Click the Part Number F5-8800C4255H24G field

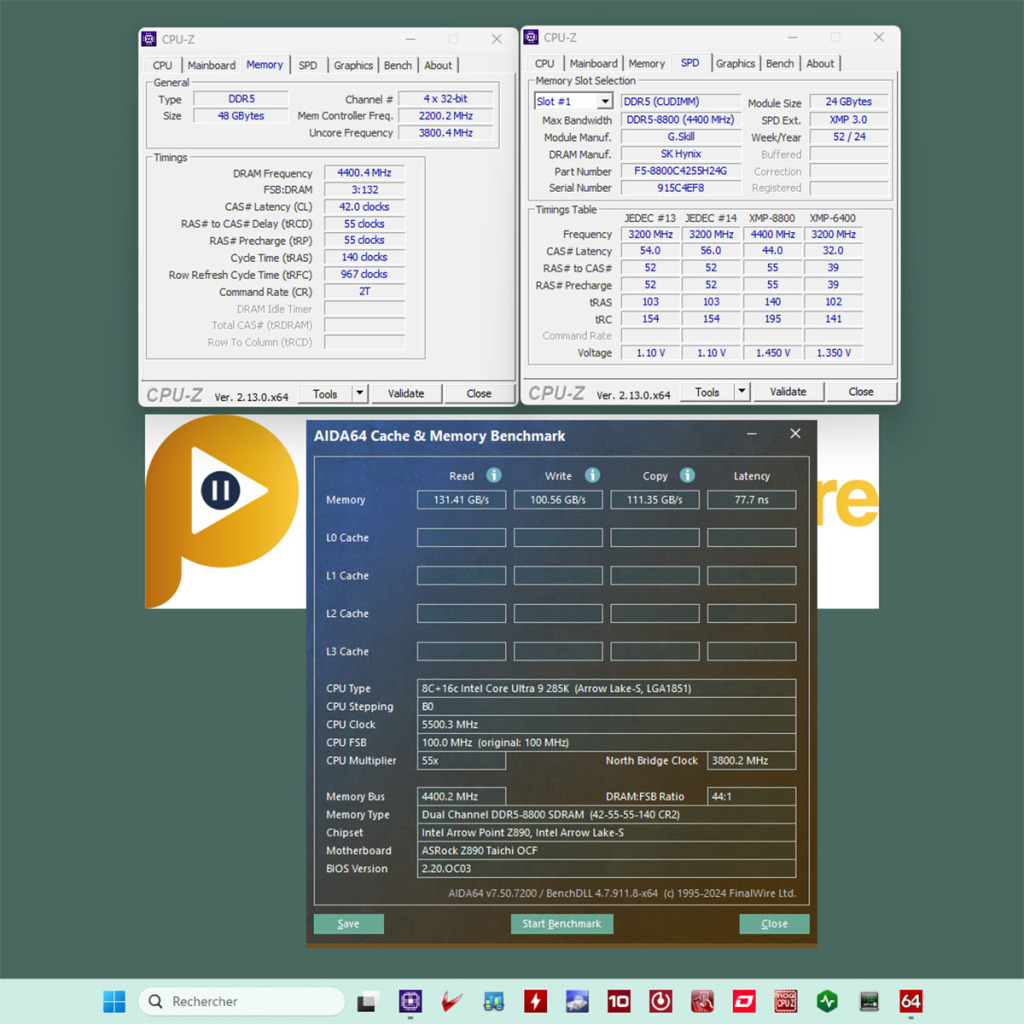(x=681, y=171)
